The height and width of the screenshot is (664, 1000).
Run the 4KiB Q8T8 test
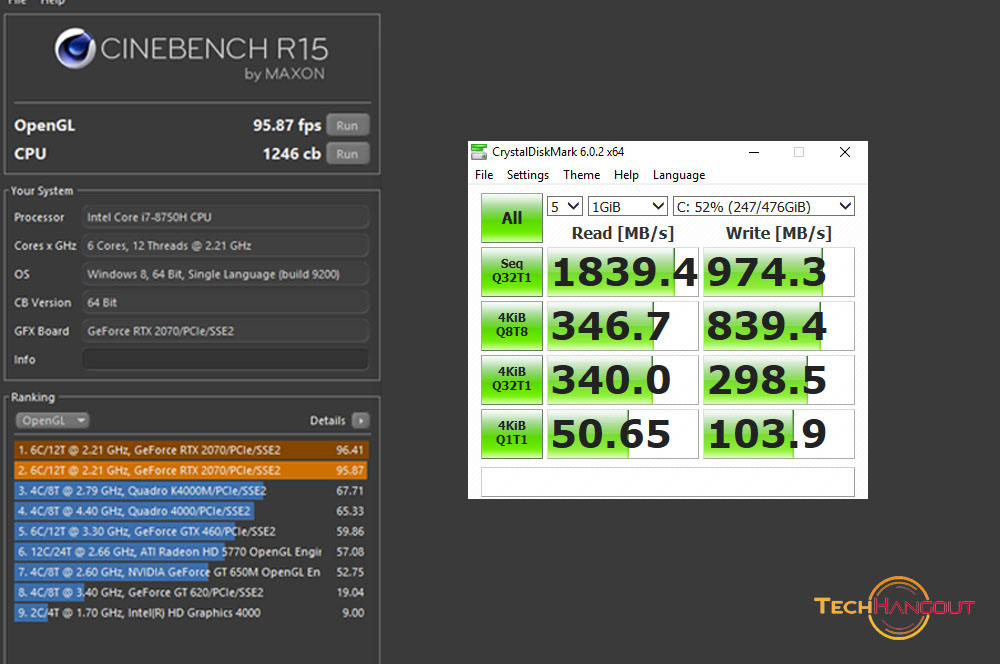pos(511,325)
